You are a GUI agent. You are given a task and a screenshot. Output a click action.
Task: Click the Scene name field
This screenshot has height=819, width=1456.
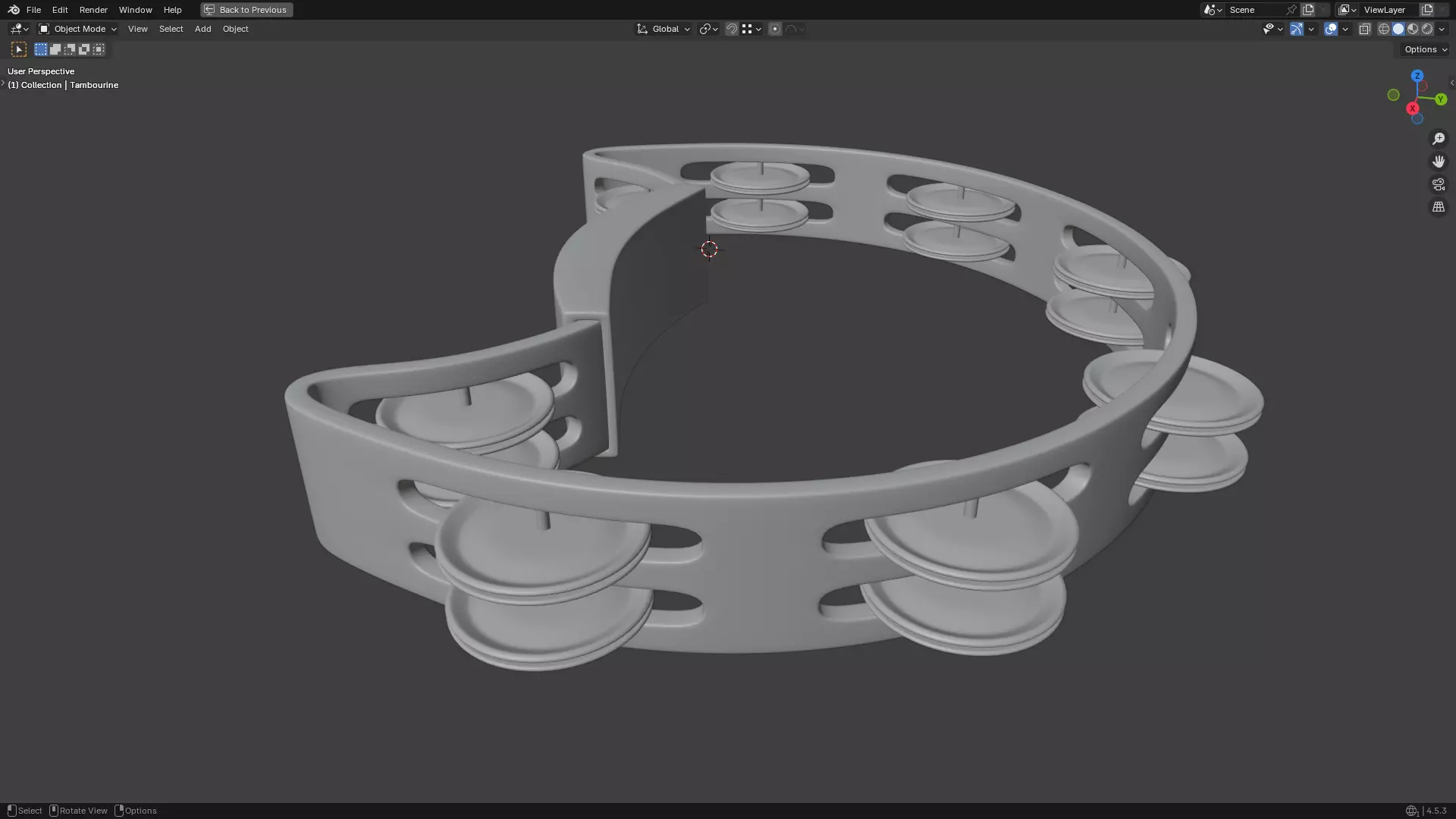click(x=1254, y=10)
